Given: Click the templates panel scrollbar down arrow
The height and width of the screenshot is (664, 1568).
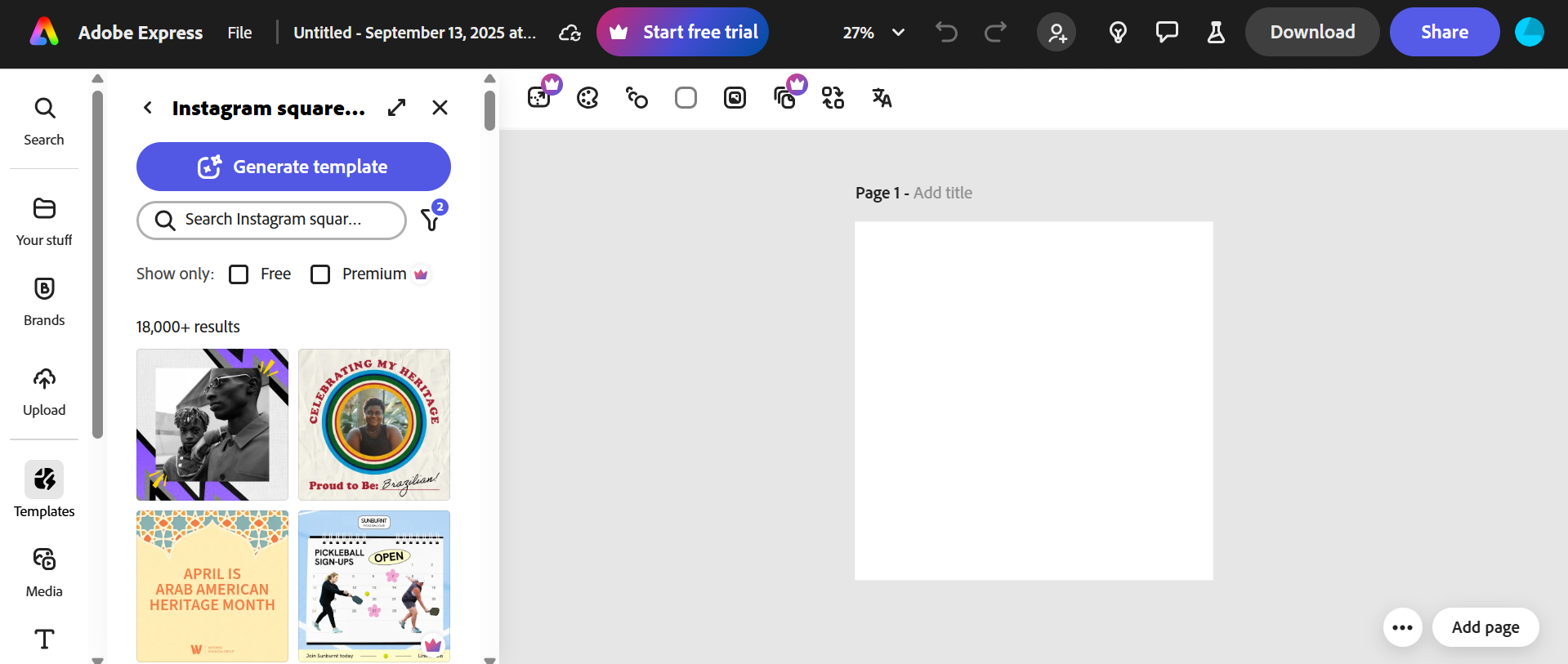Looking at the screenshot, I should [490, 659].
